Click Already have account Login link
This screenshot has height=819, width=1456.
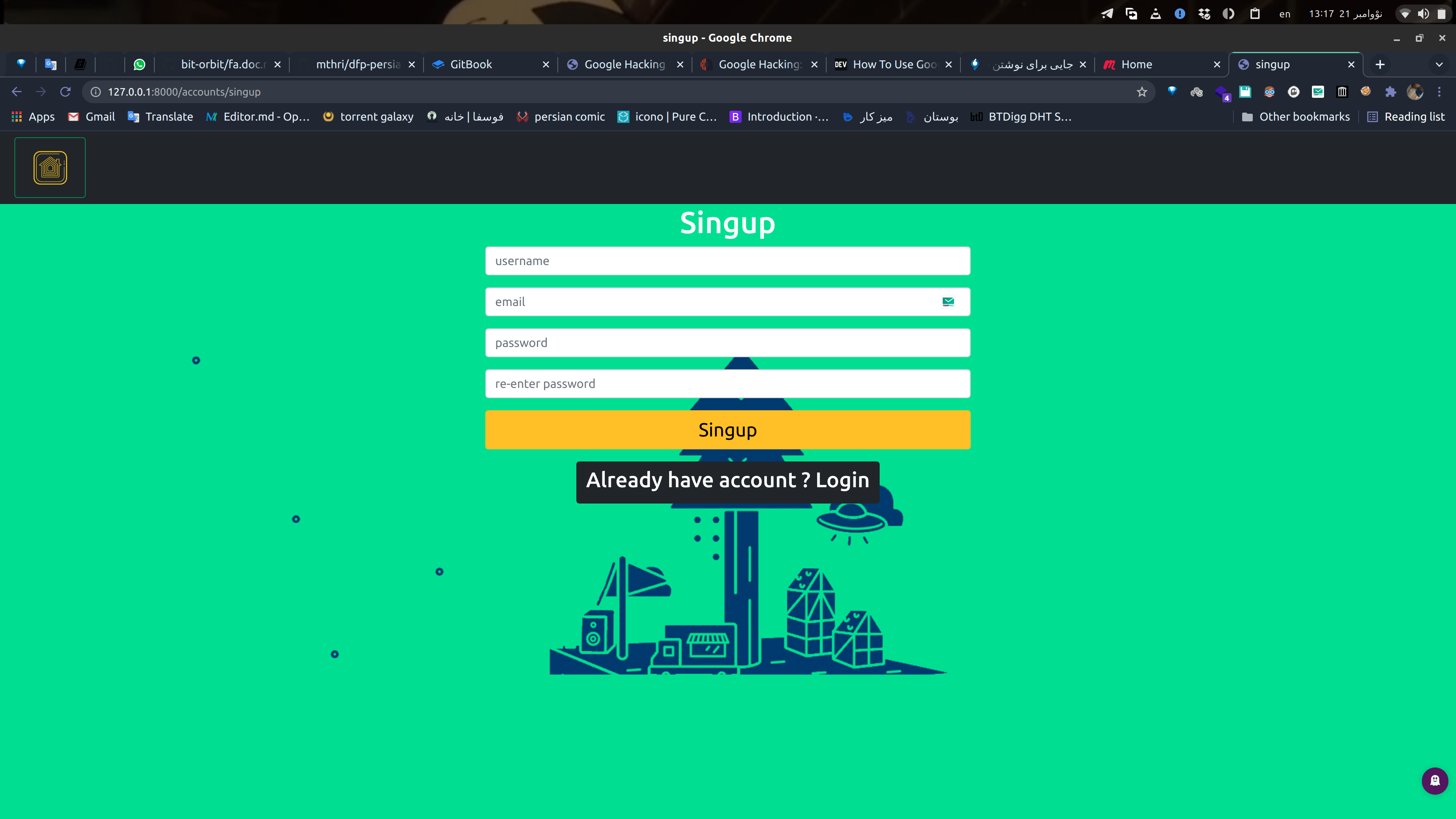point(727,479)
